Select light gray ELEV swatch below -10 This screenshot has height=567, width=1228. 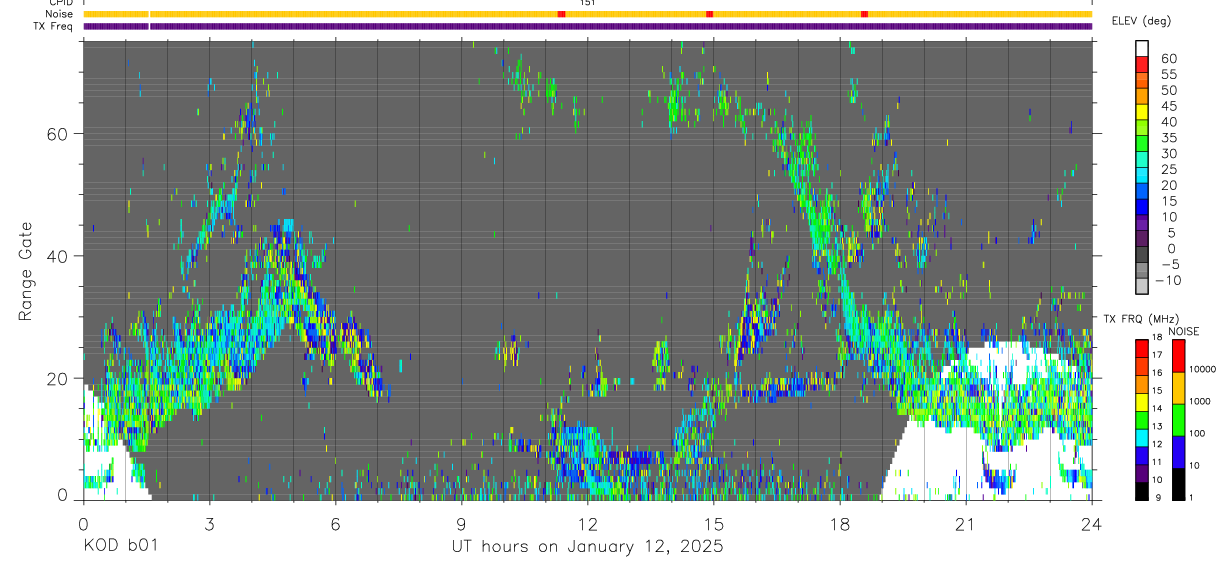(1142, 286)
